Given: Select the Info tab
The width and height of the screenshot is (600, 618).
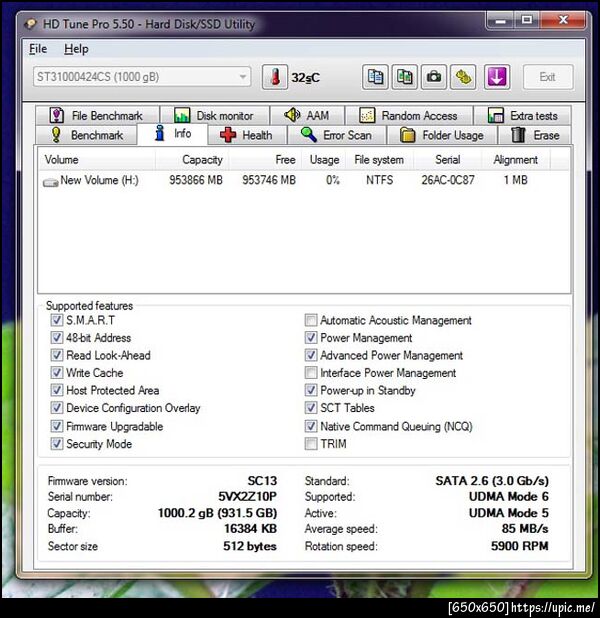Looking at the screenshot, I should pyautogui.click(x=172, y=134).
